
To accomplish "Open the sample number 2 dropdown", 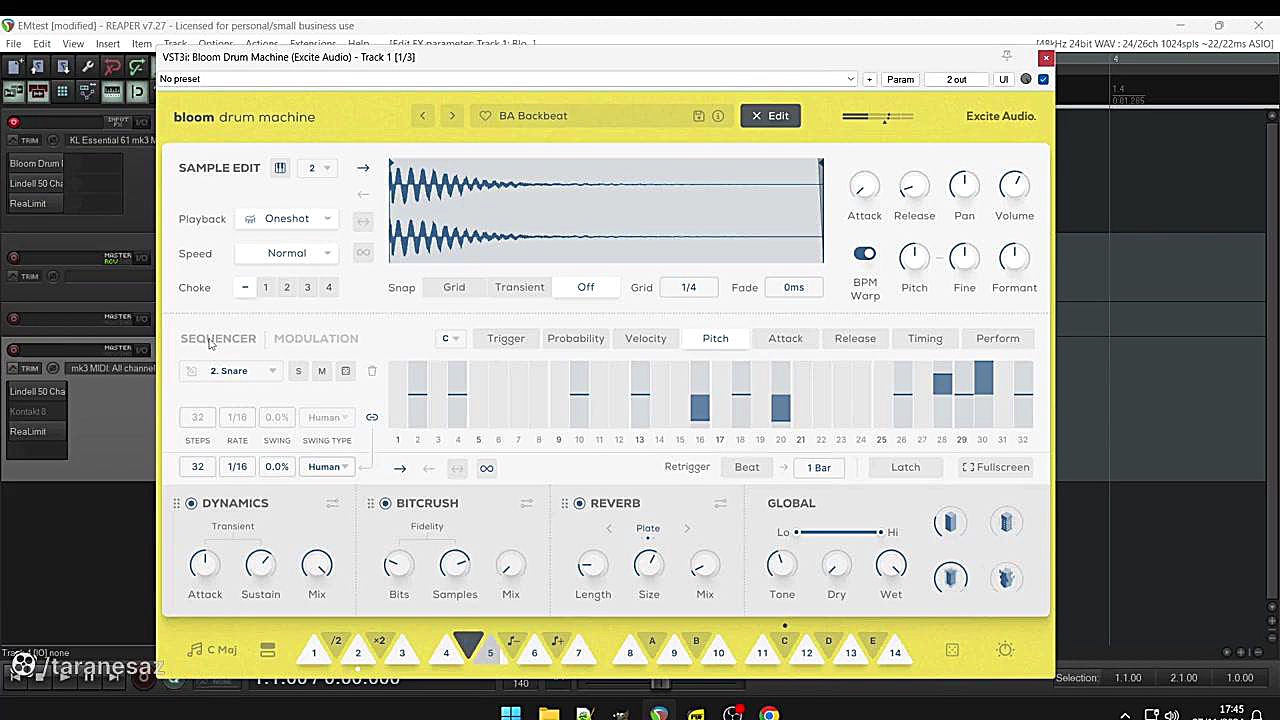I will point(318,168).
